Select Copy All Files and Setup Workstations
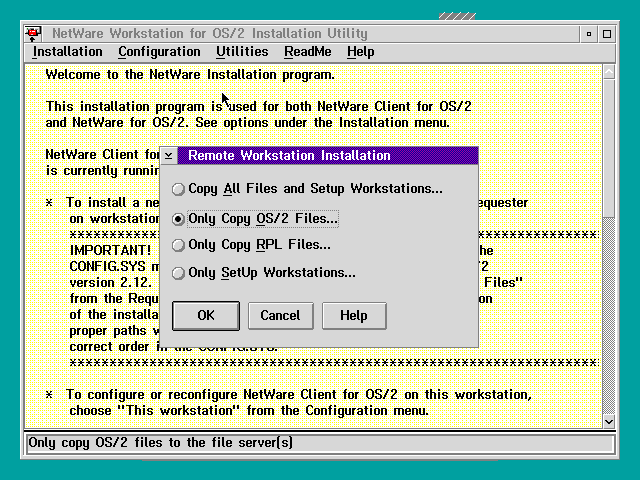 coord(307,189)
